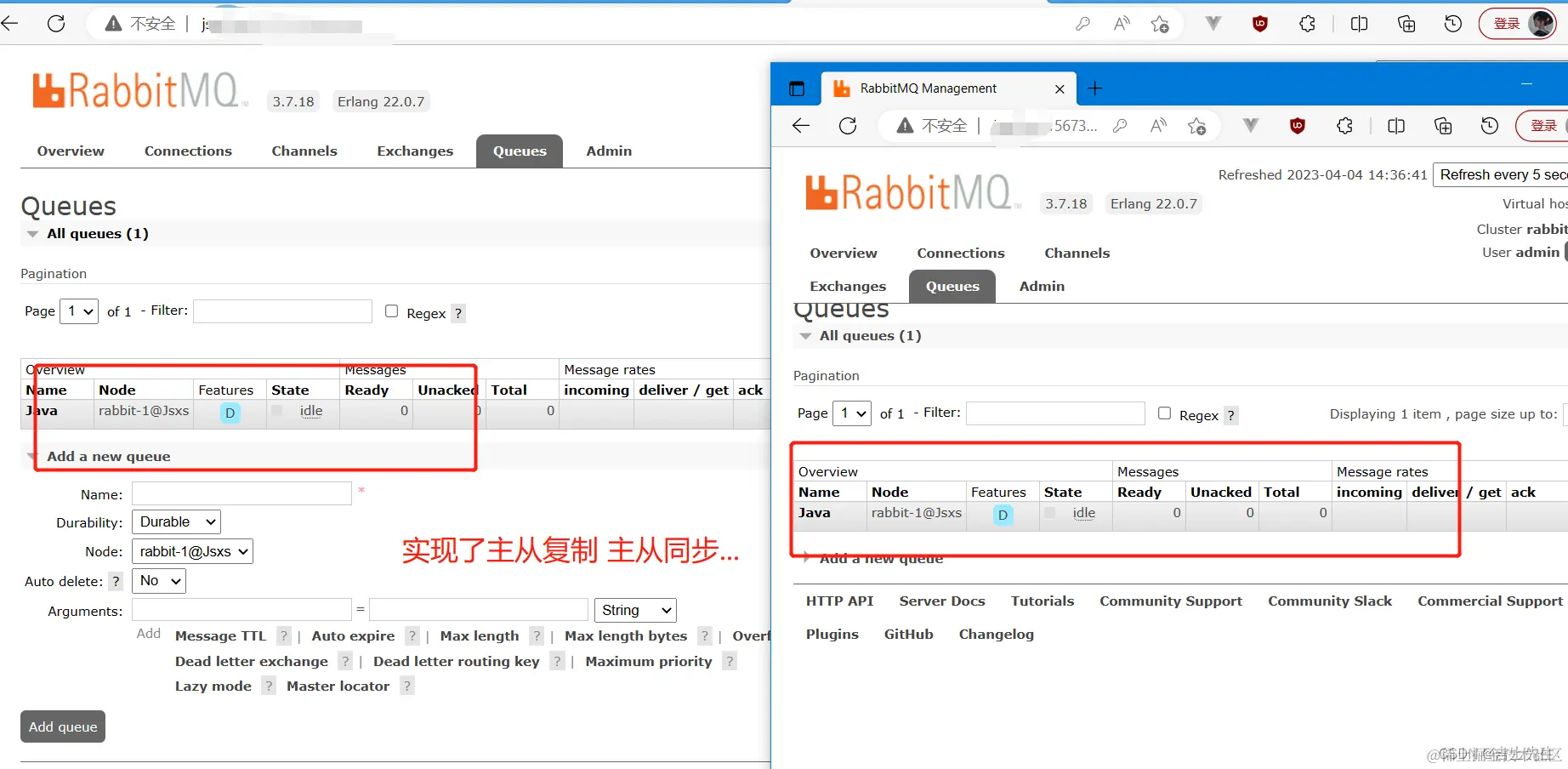The height and width of the screenshot is (769, 1568).
Task: Open the Auto delete No dropdown
Action: [x=159, y=581]
